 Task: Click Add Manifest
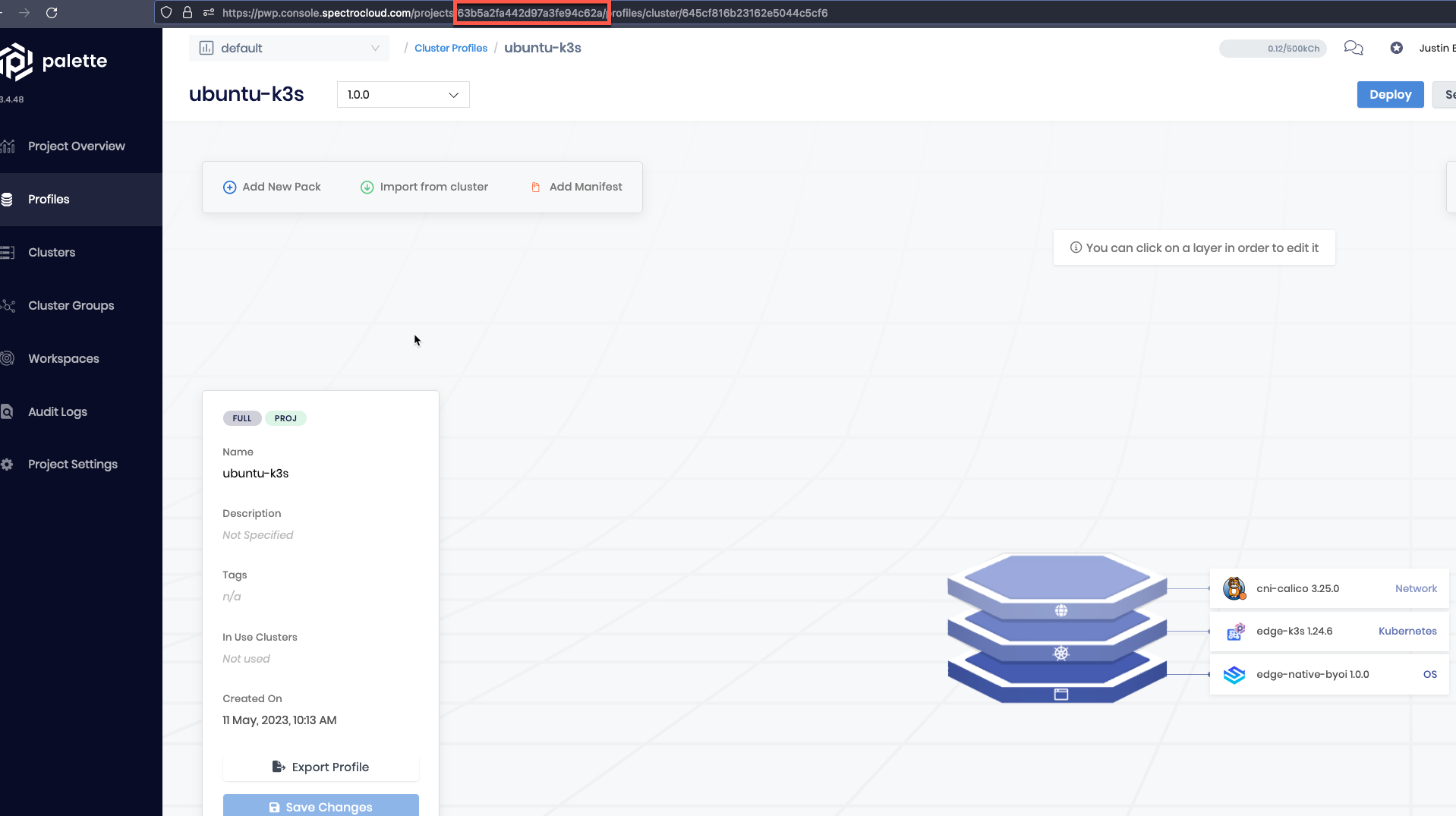pyautogui.click(x=576, y=187)
